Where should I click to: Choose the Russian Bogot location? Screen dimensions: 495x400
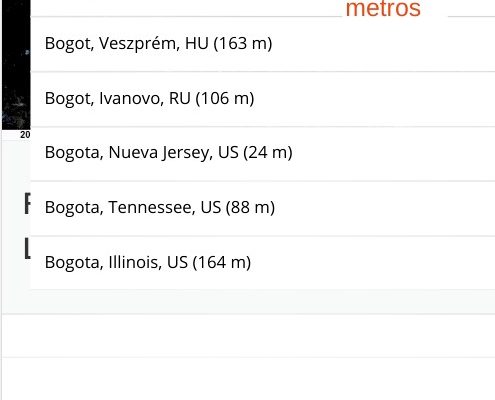coord(263,99)
